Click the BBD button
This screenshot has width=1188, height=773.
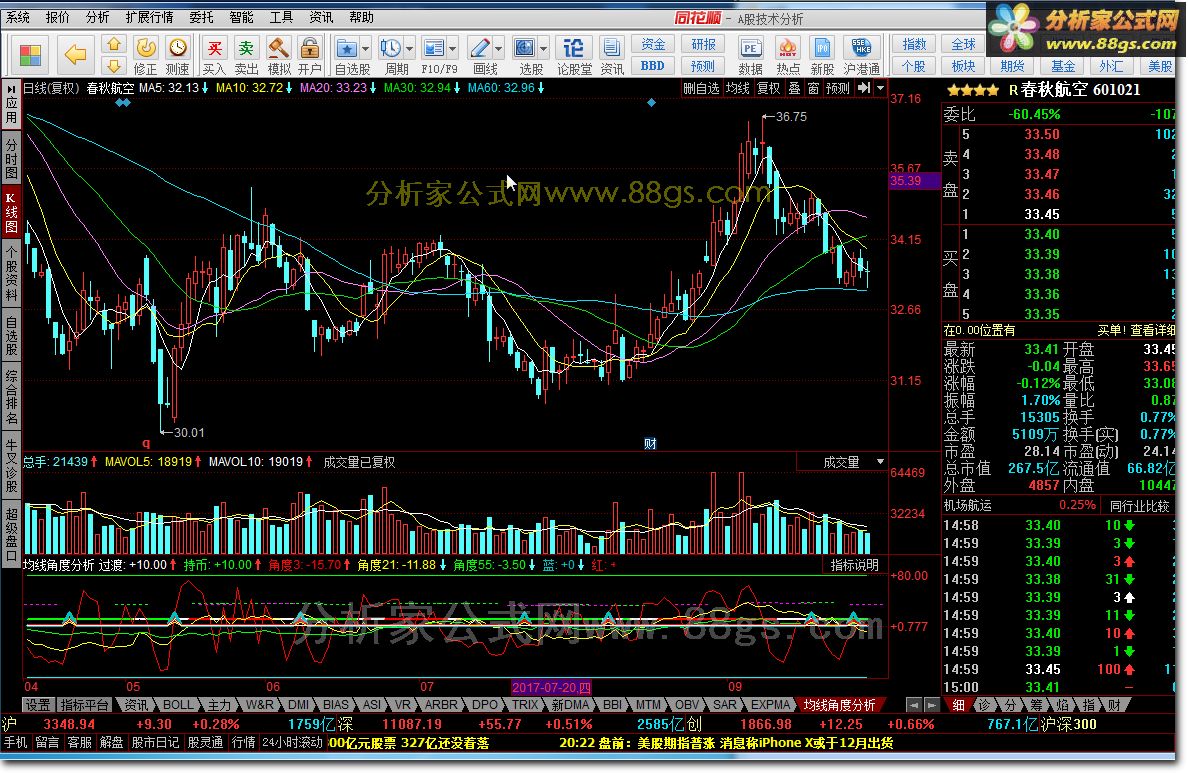point(653,66)
